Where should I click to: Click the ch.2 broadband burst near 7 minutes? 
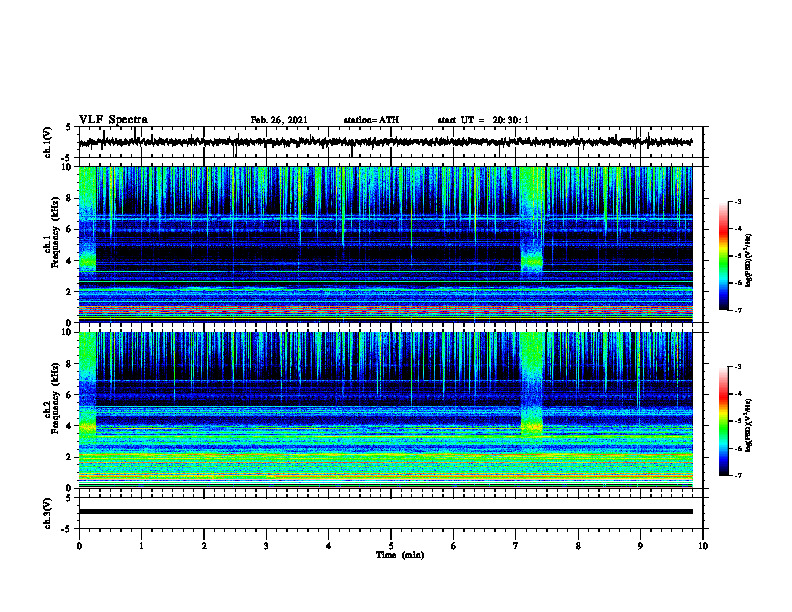[532, 385]
